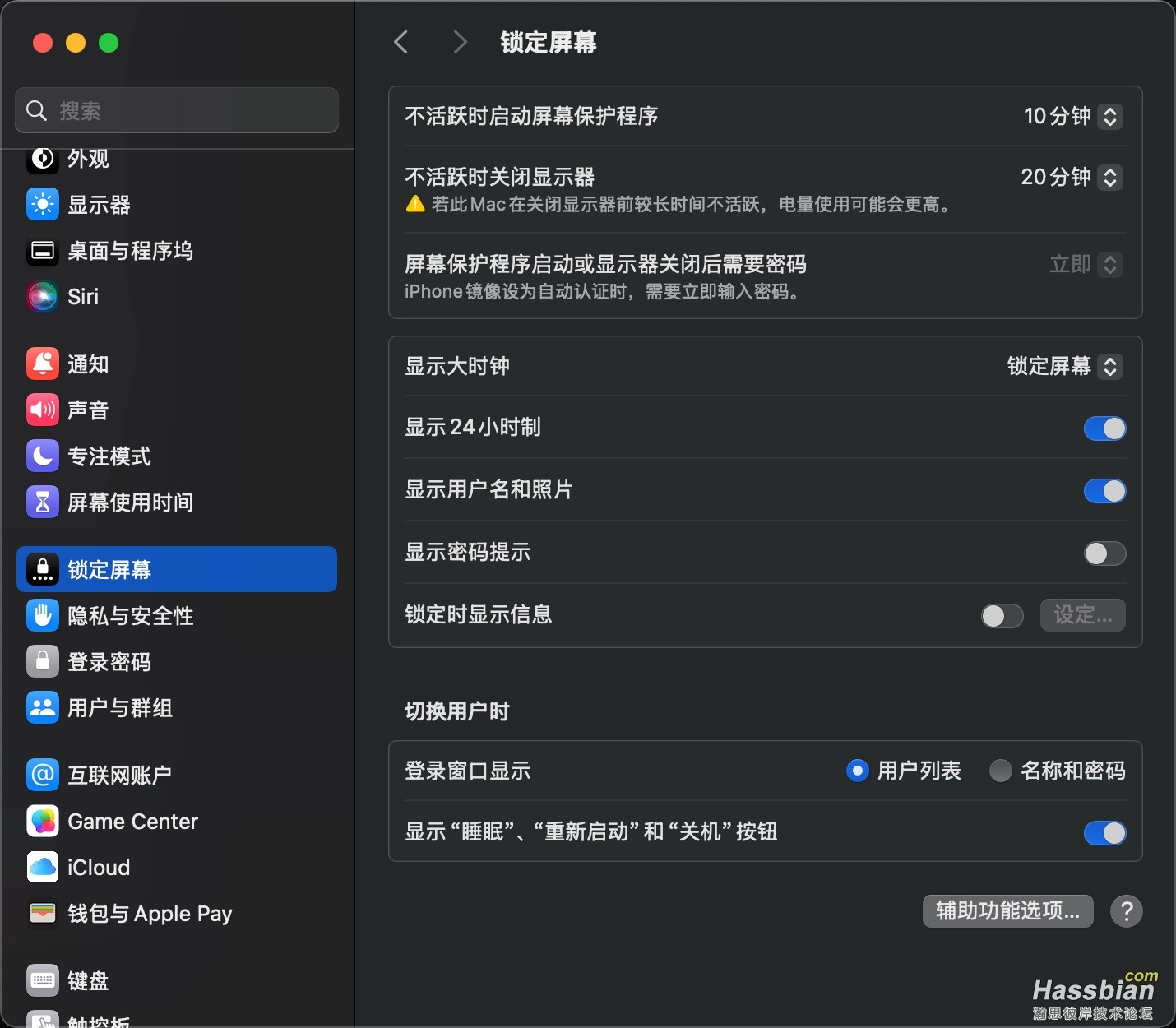Click the 登录密码 padlock icon
The image size is (1176, 1028).
(x=43, y=661)
